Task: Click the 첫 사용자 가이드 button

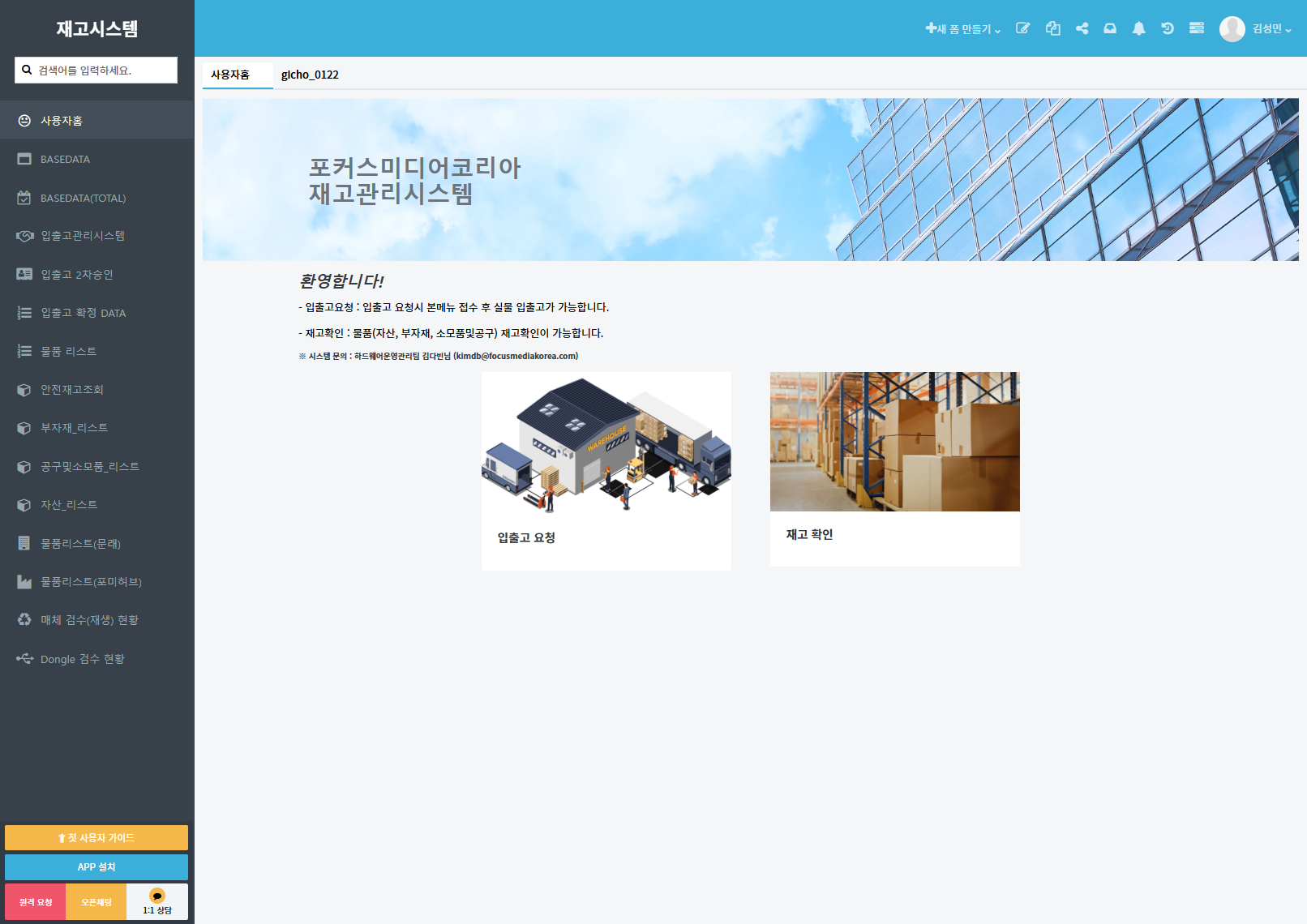Action: 96,837
